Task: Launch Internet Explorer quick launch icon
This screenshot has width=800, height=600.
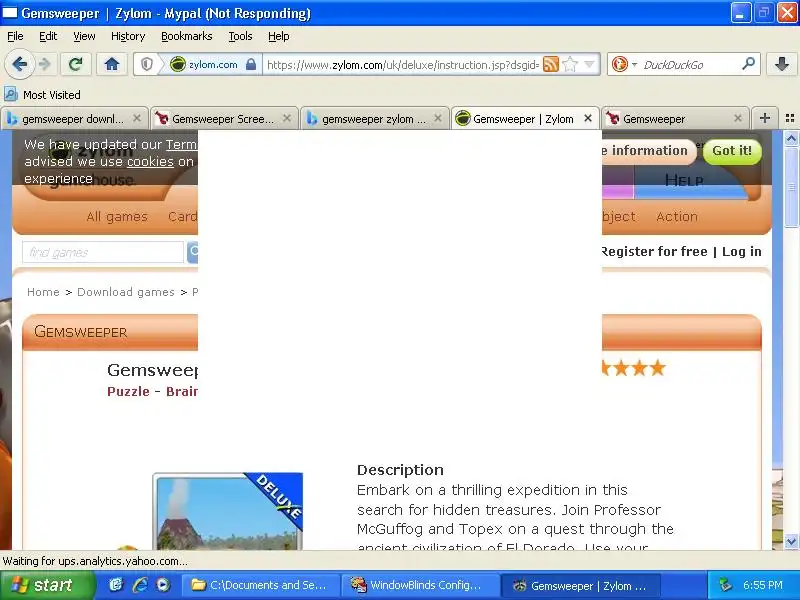Action: 139,585
